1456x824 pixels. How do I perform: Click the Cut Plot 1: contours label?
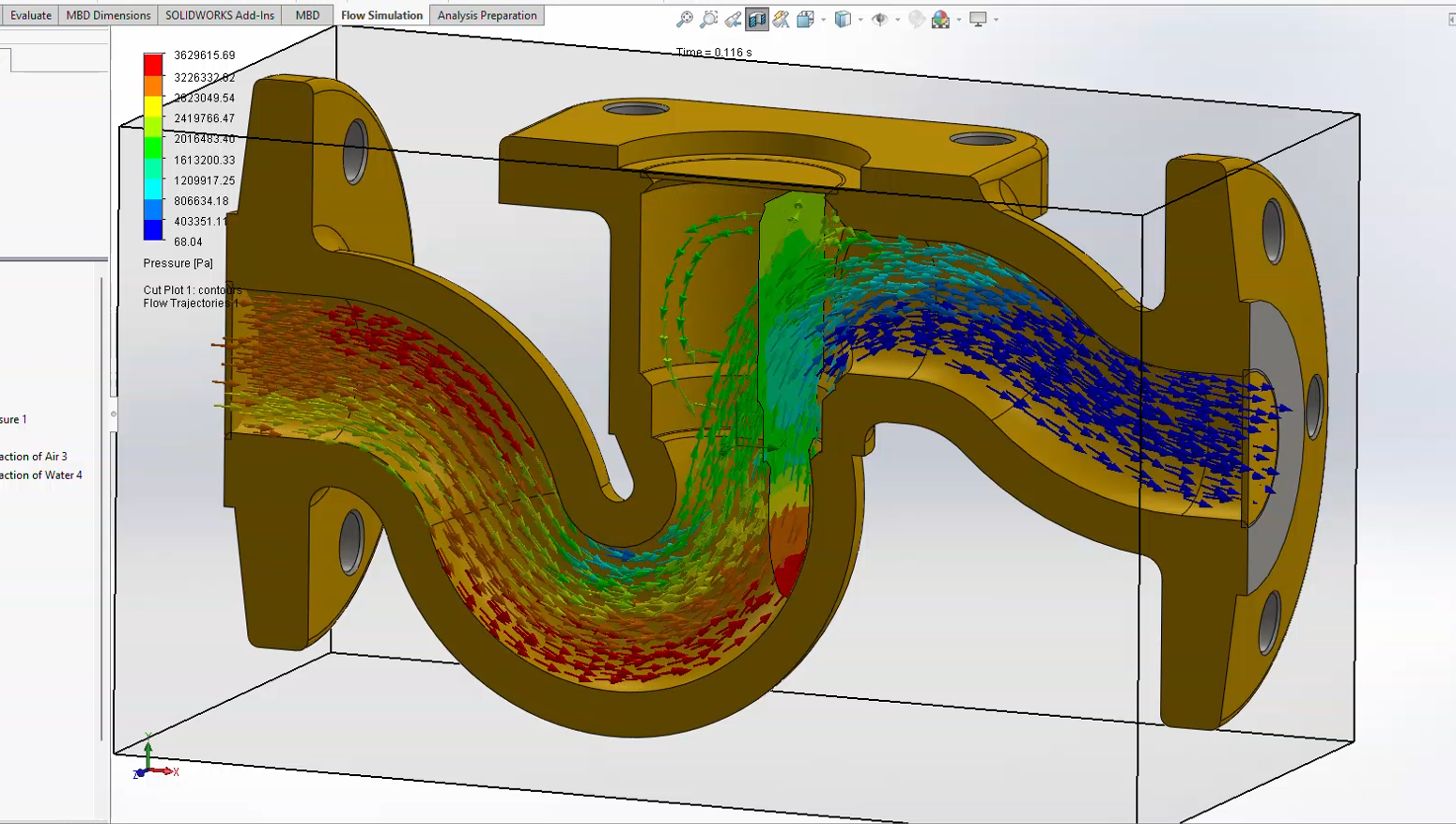[193, 290]
